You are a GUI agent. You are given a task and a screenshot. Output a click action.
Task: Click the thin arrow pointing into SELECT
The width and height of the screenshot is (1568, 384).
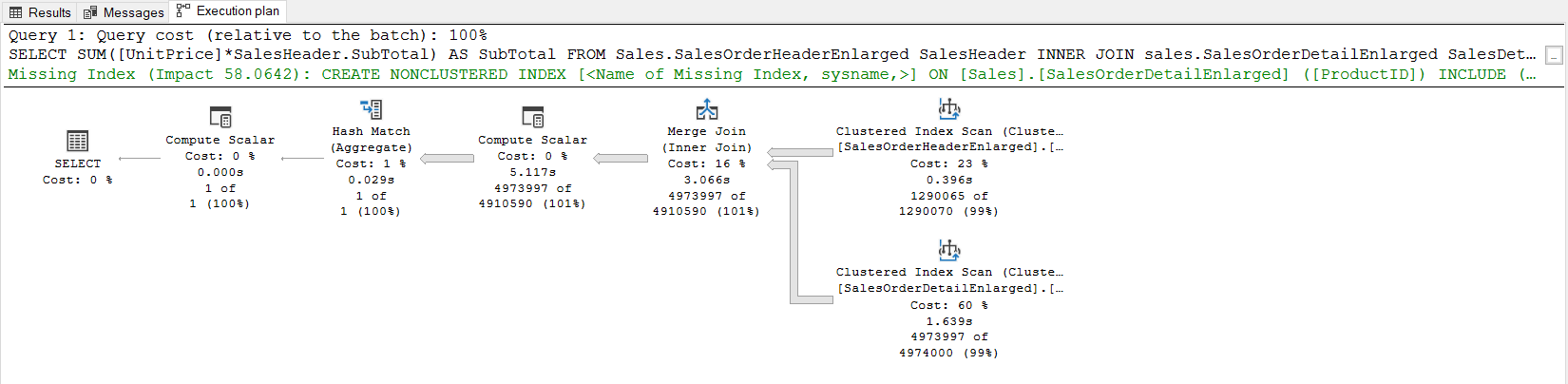point(140,158)
